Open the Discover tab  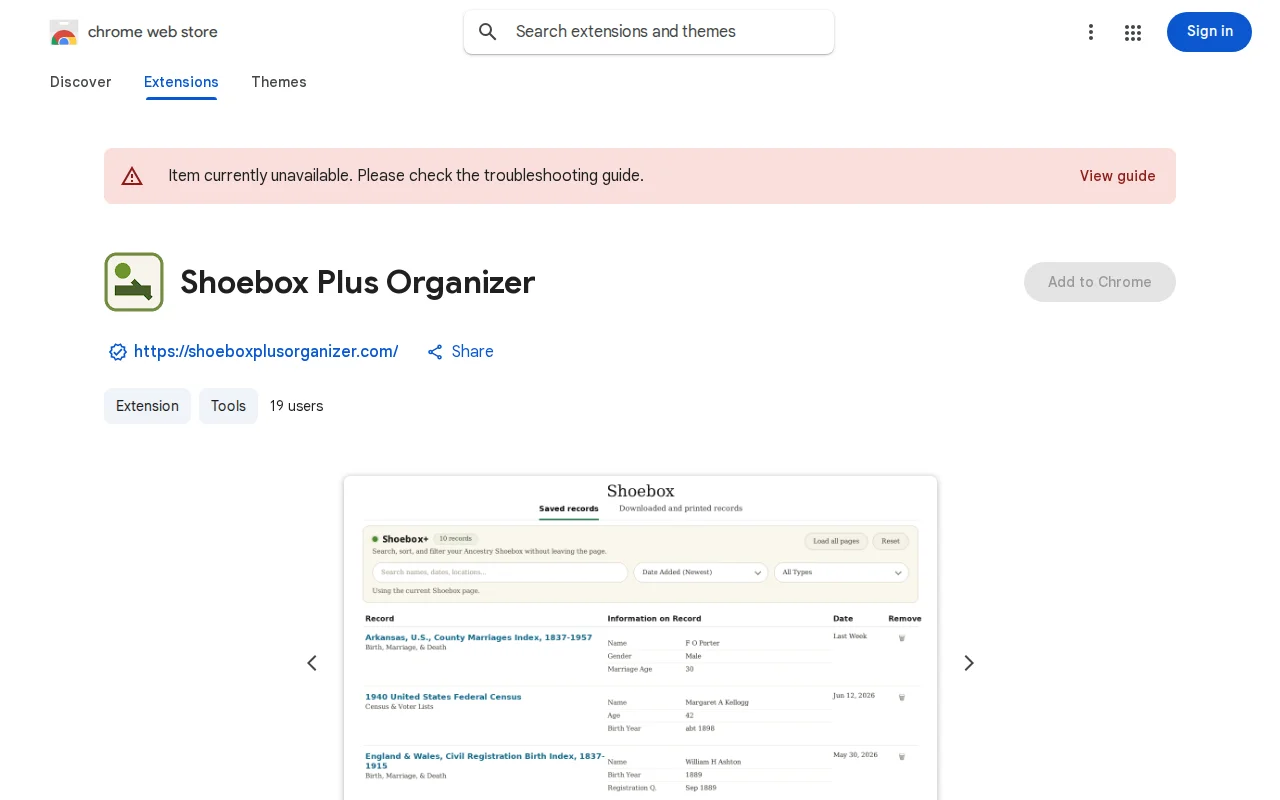point(81,82)
